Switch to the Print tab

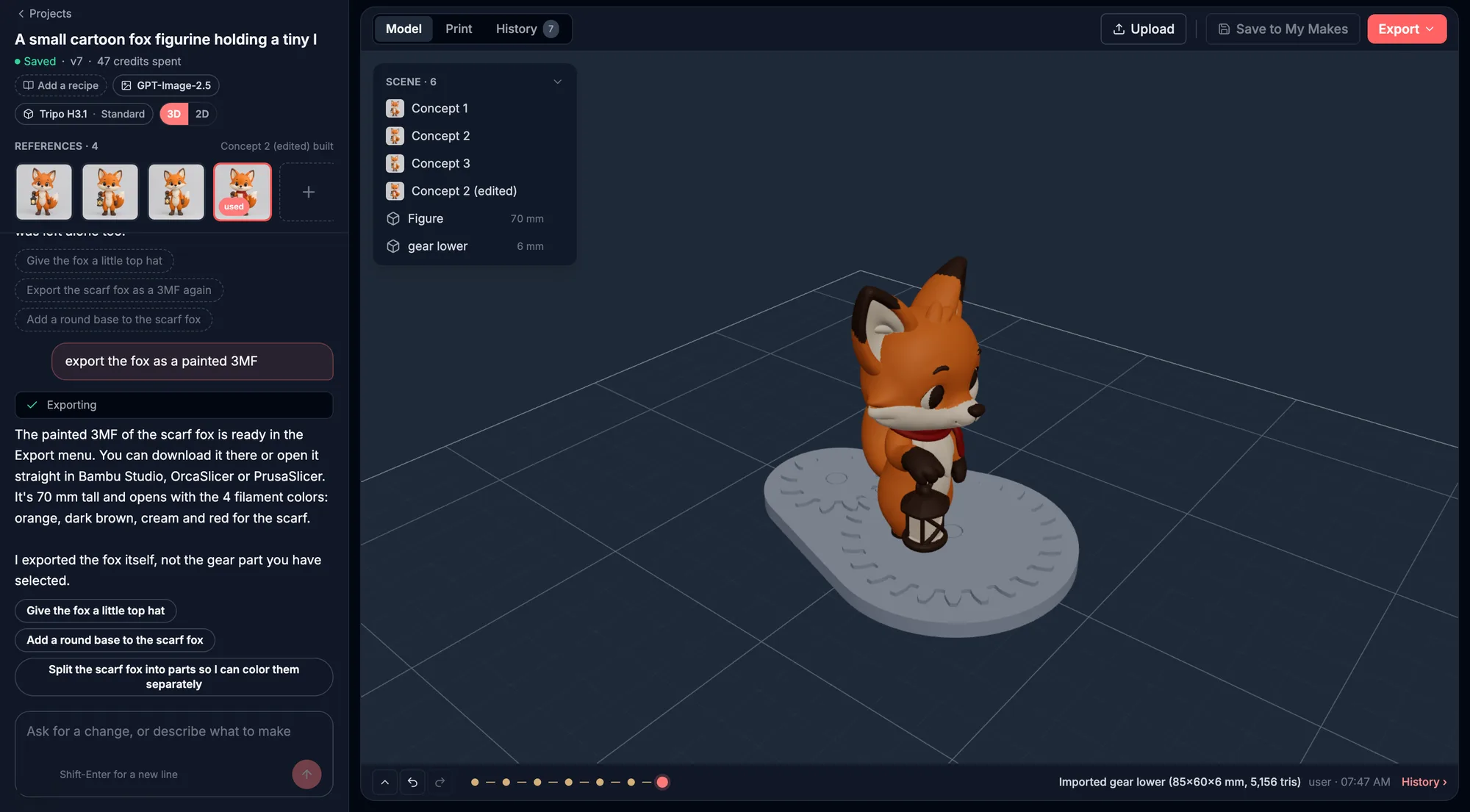tap(459, 29)
